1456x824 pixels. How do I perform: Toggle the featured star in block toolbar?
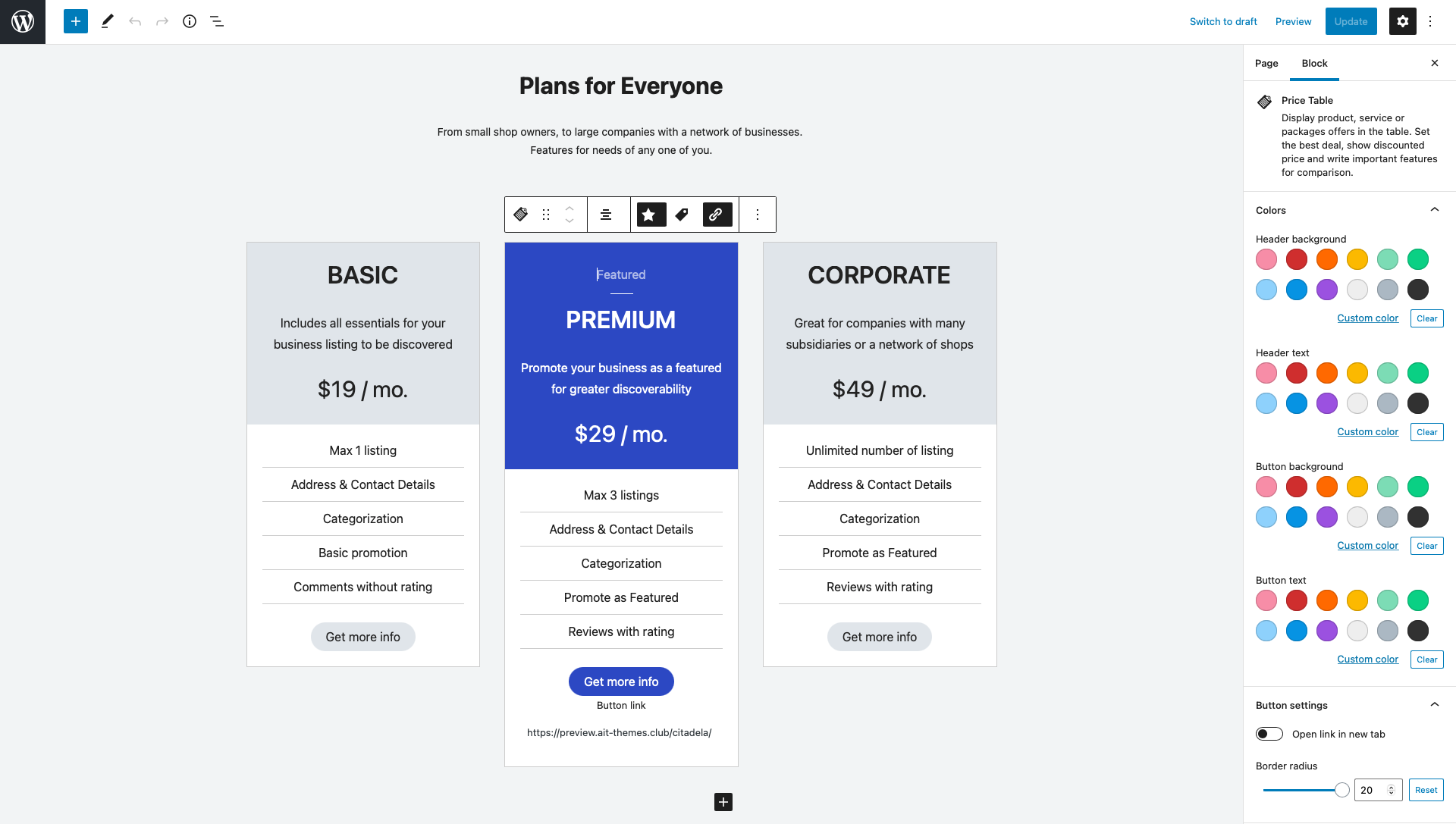pos(650,215)
